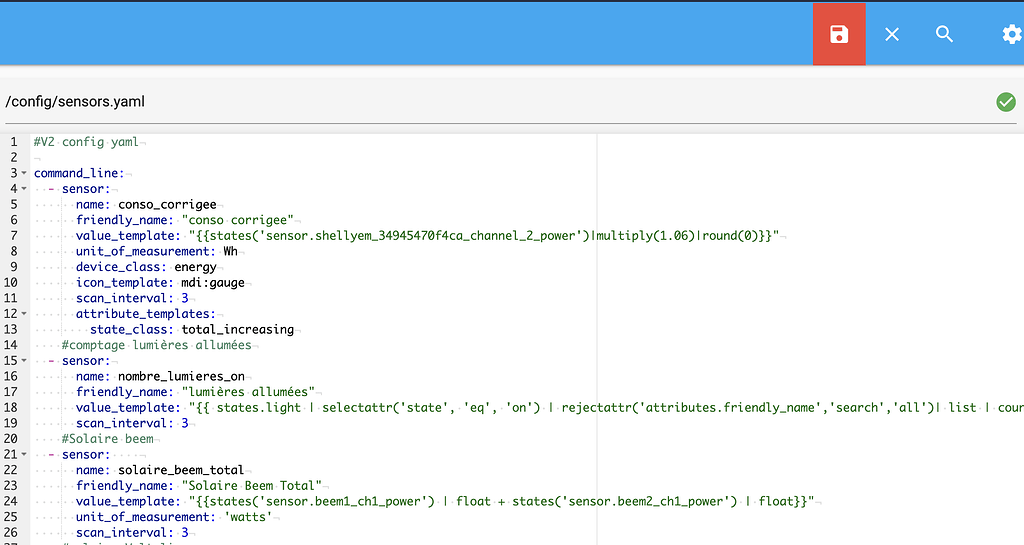
Task: Open editor settings gear icon
Action: [1011, 34]
